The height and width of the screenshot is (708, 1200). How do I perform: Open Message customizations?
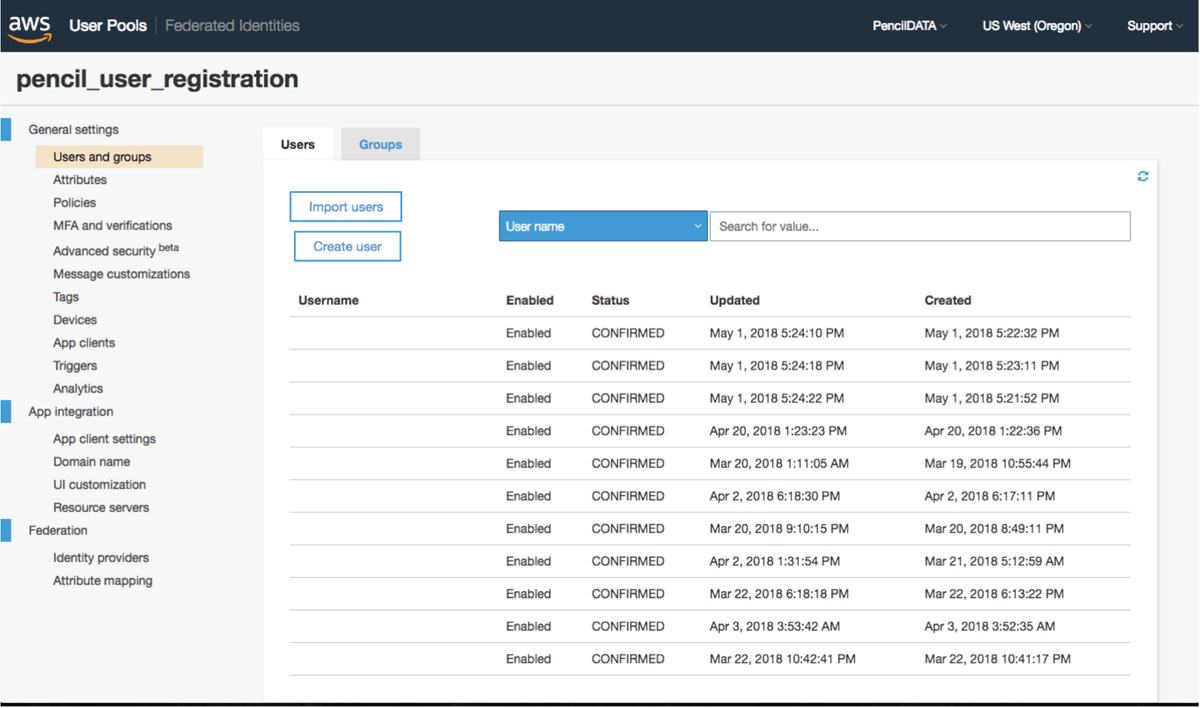click(x=122, y=274)
